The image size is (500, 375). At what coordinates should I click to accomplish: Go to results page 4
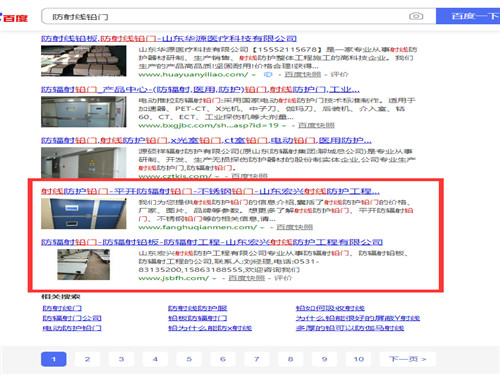pyautogui.click(x=155, y=359)
